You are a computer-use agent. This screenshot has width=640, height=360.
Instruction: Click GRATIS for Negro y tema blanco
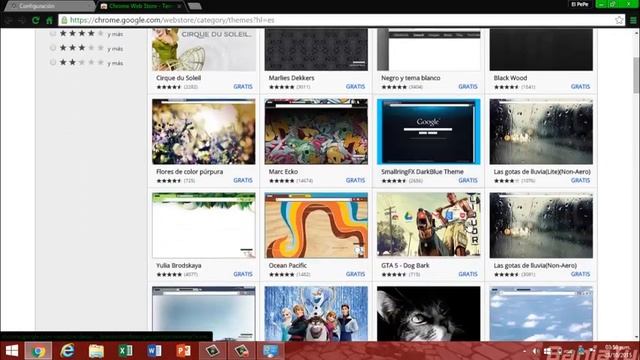pyautogui.click(x=468, y=87)
